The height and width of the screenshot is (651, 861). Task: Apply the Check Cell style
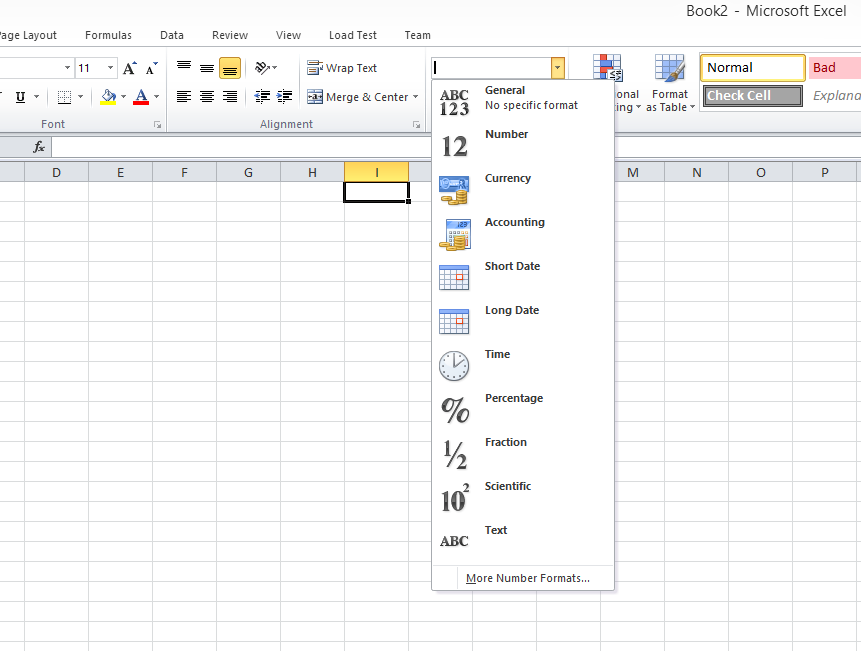(x=752, y=96)
